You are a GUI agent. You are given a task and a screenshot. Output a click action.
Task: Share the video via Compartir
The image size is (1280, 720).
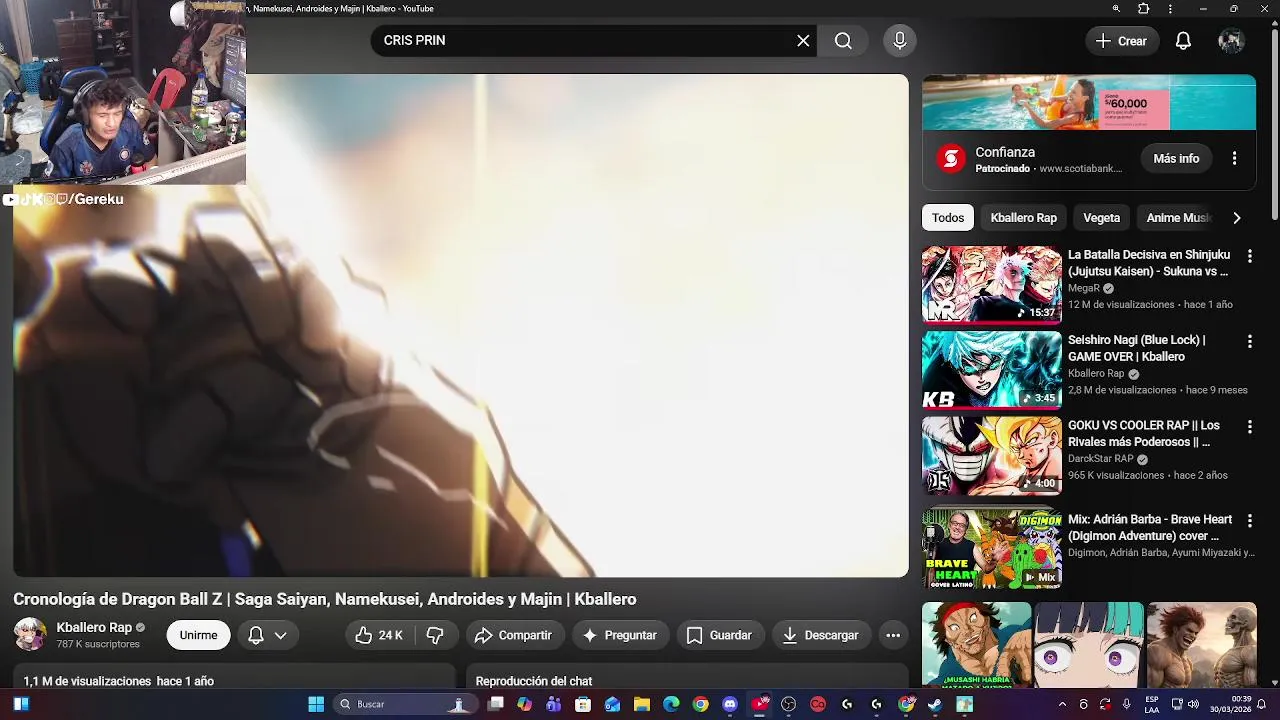513,635
